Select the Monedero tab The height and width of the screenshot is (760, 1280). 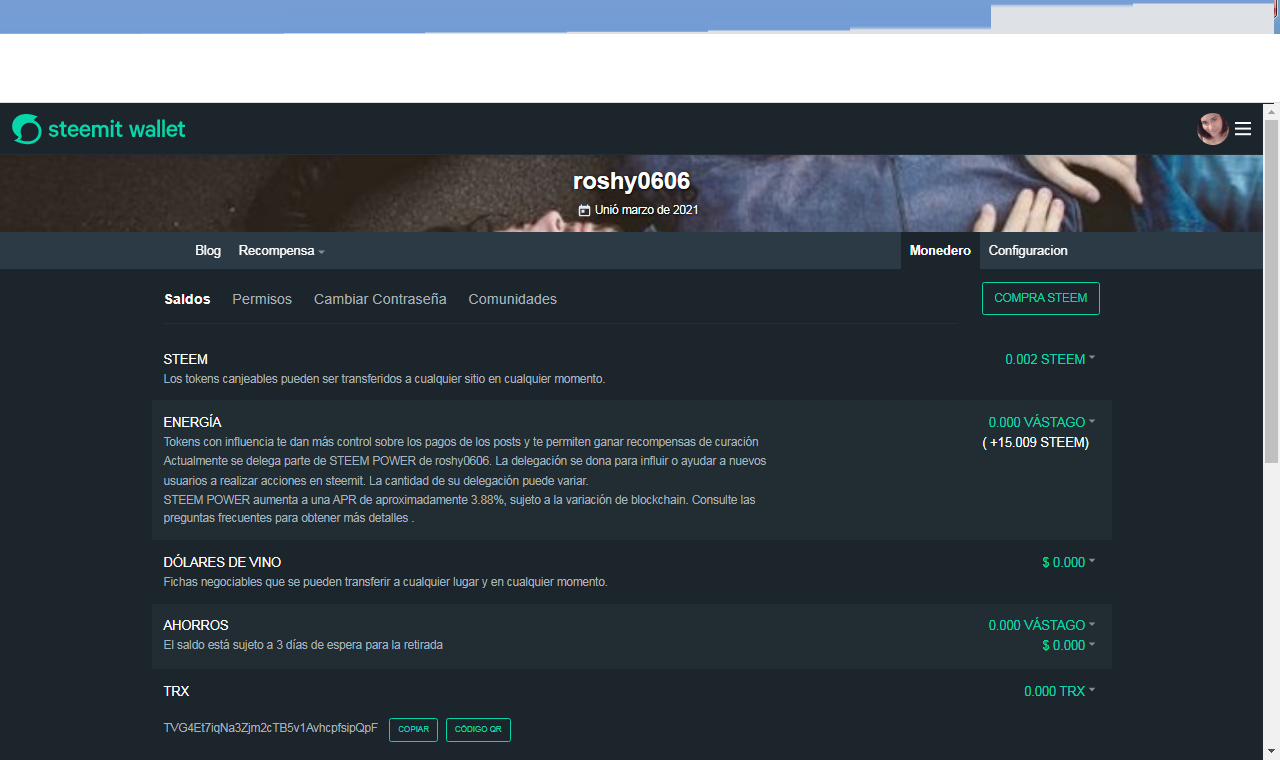(940, 251)
